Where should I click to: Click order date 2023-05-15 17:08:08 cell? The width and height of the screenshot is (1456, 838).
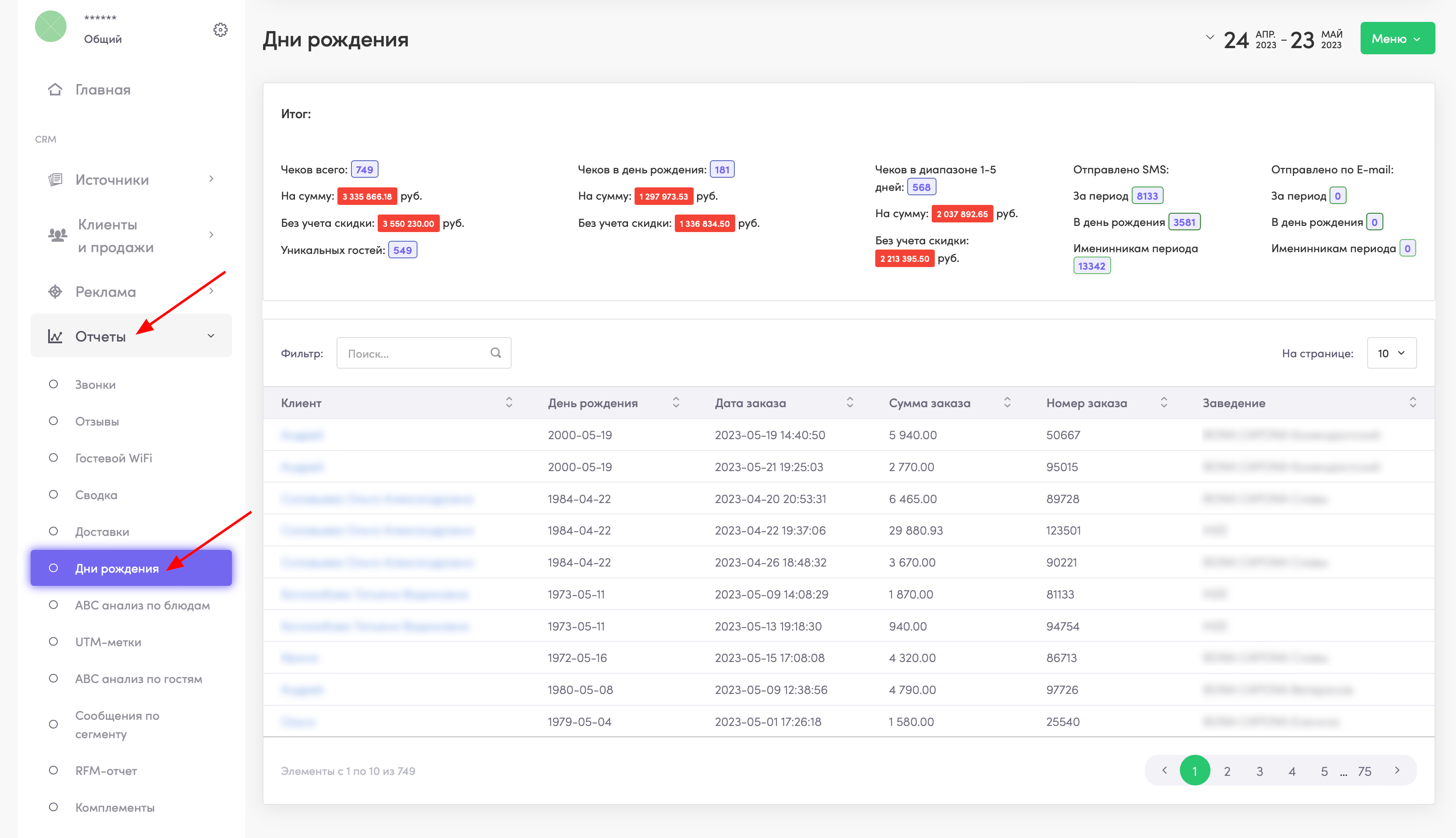(x=770, y=658)
